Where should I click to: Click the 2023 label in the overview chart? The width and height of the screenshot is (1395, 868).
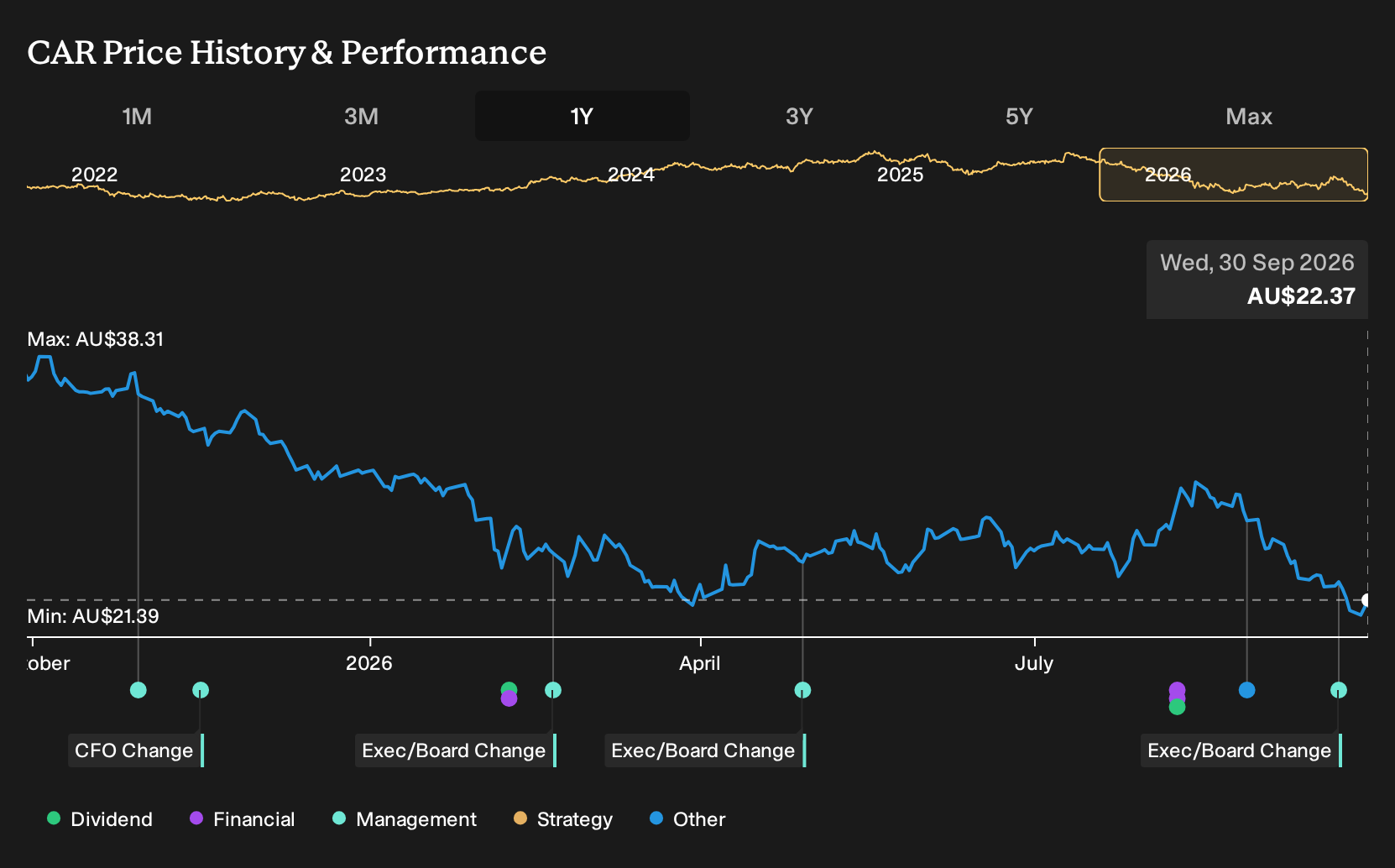point(363,175)
